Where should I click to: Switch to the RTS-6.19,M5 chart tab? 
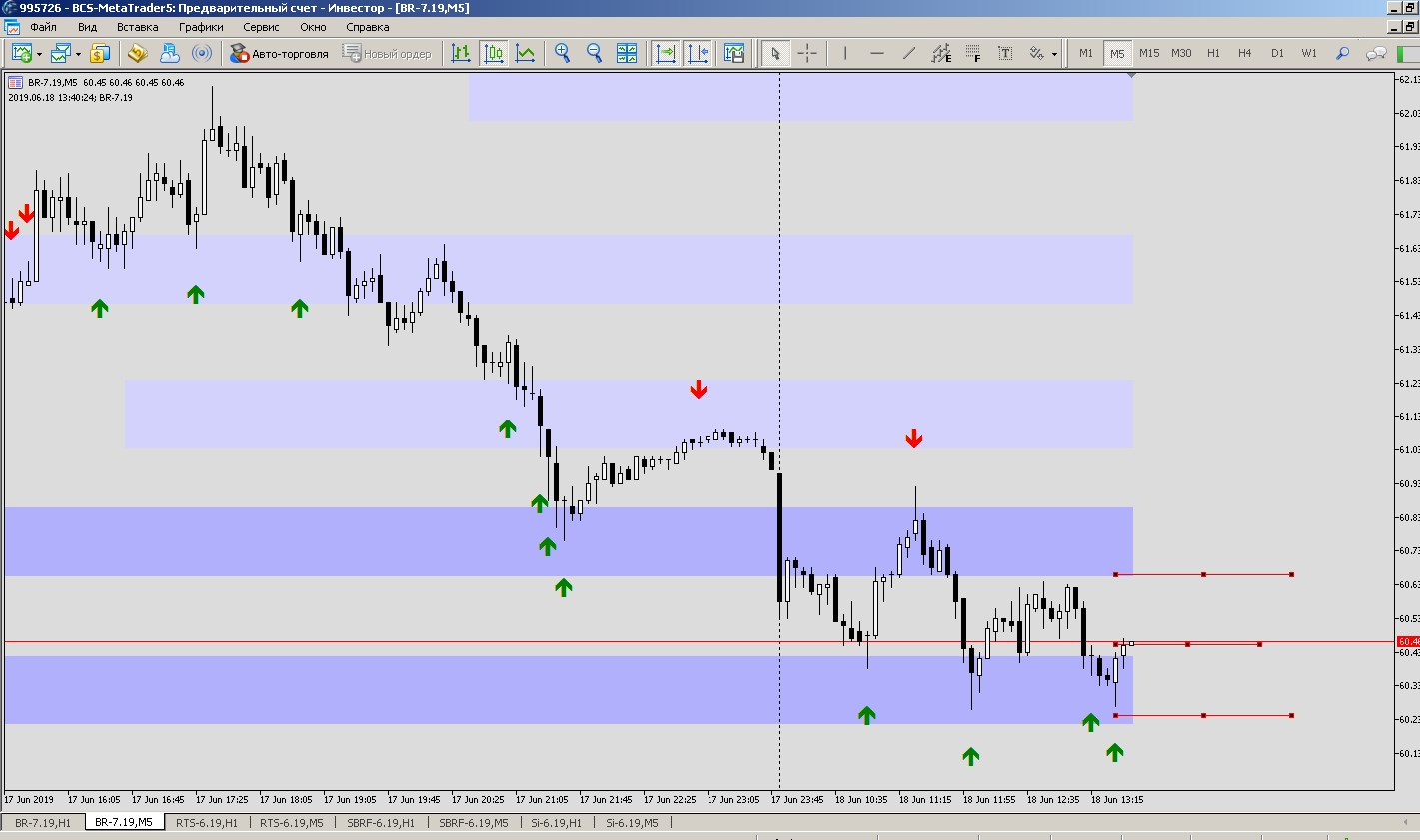click(x=292, y=823)
